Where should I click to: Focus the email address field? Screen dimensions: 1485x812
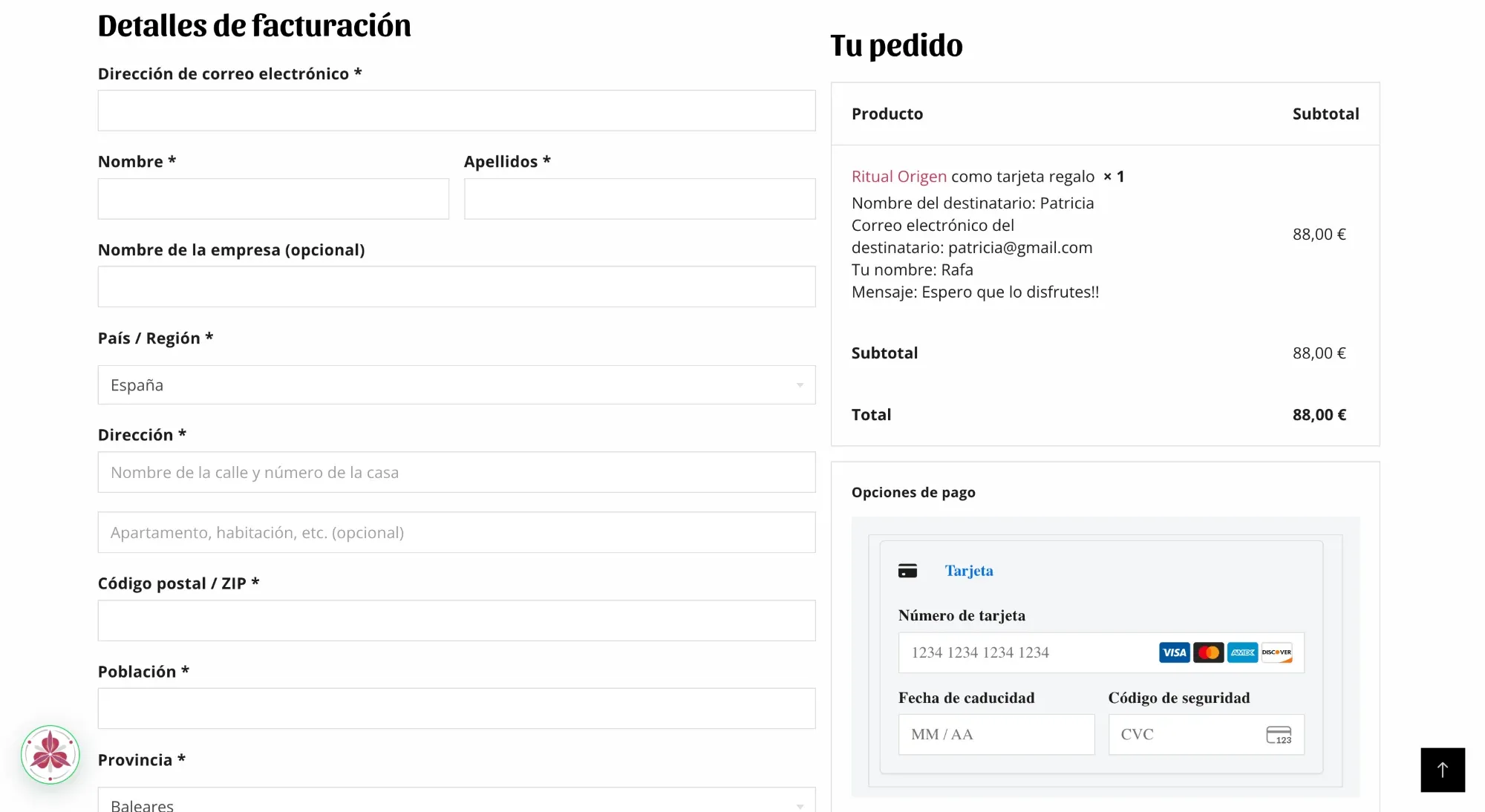[x=457, y=111]
